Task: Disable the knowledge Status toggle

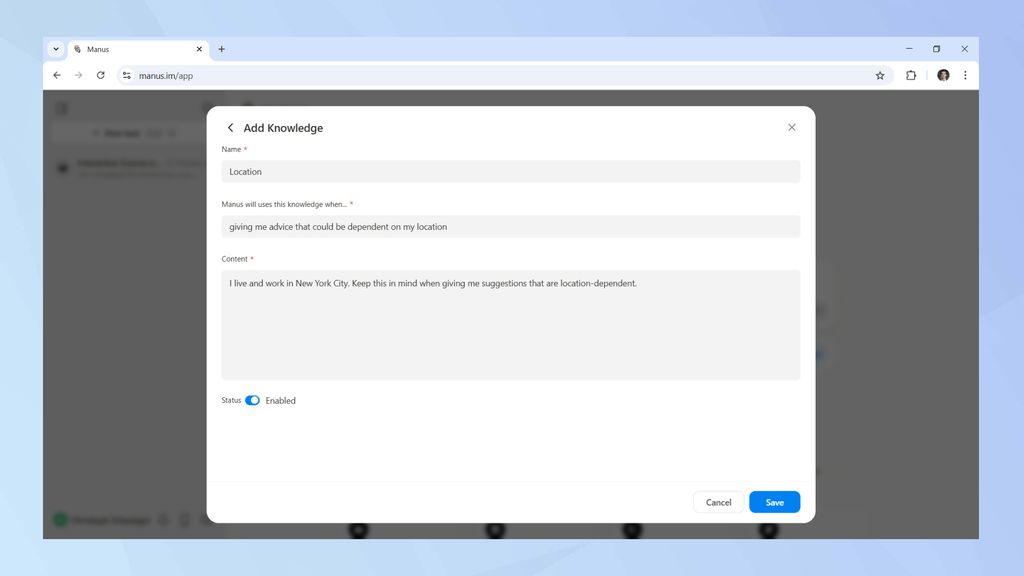Action: click(x=253, y=400)
